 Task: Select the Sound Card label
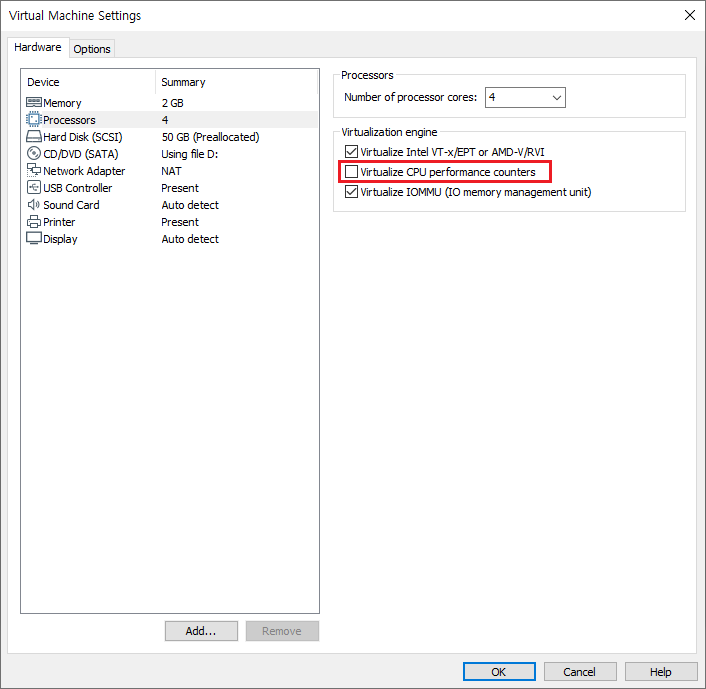pyautogui.click(x=71, y=205)
